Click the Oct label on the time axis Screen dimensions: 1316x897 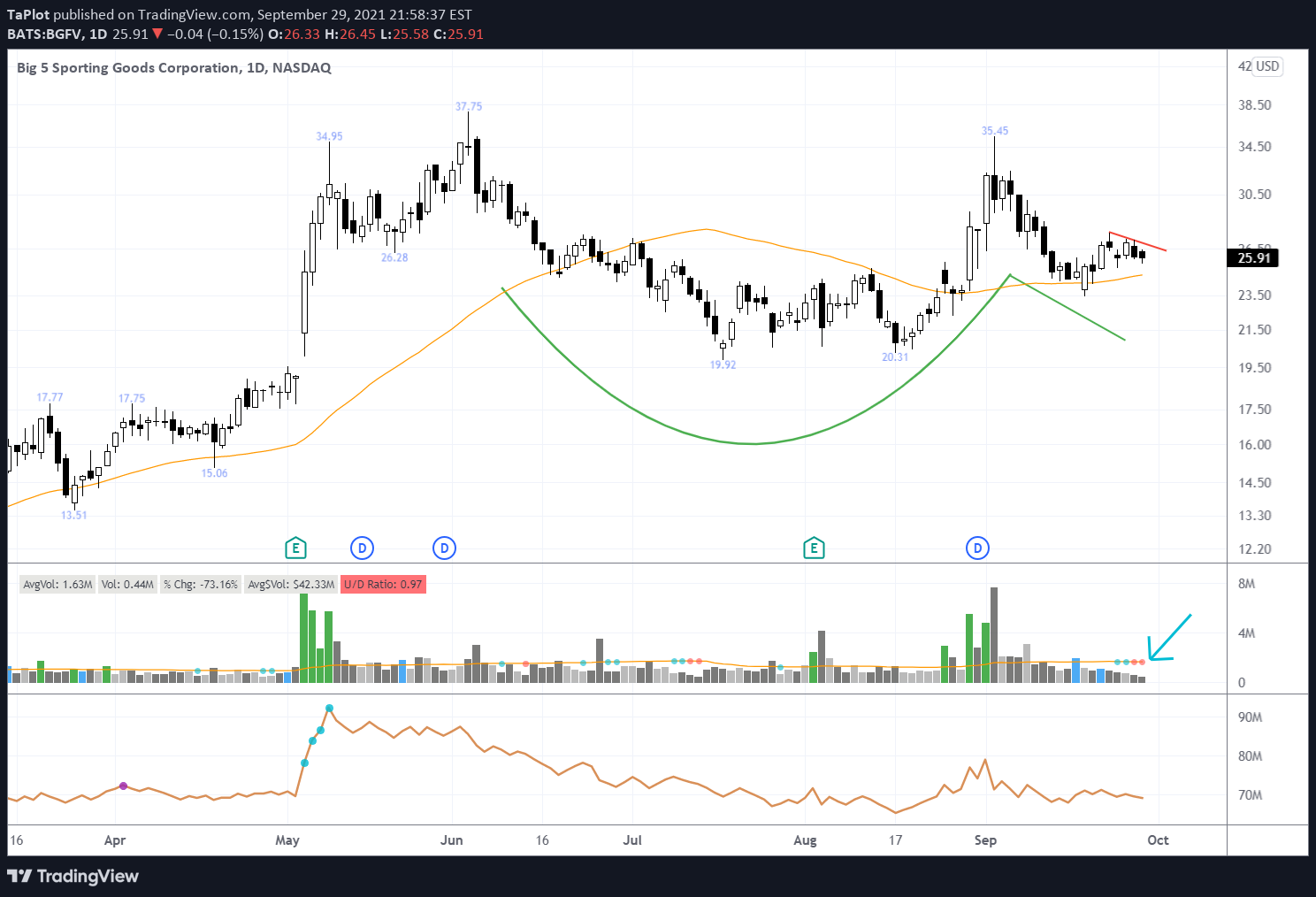point(1158,840)
